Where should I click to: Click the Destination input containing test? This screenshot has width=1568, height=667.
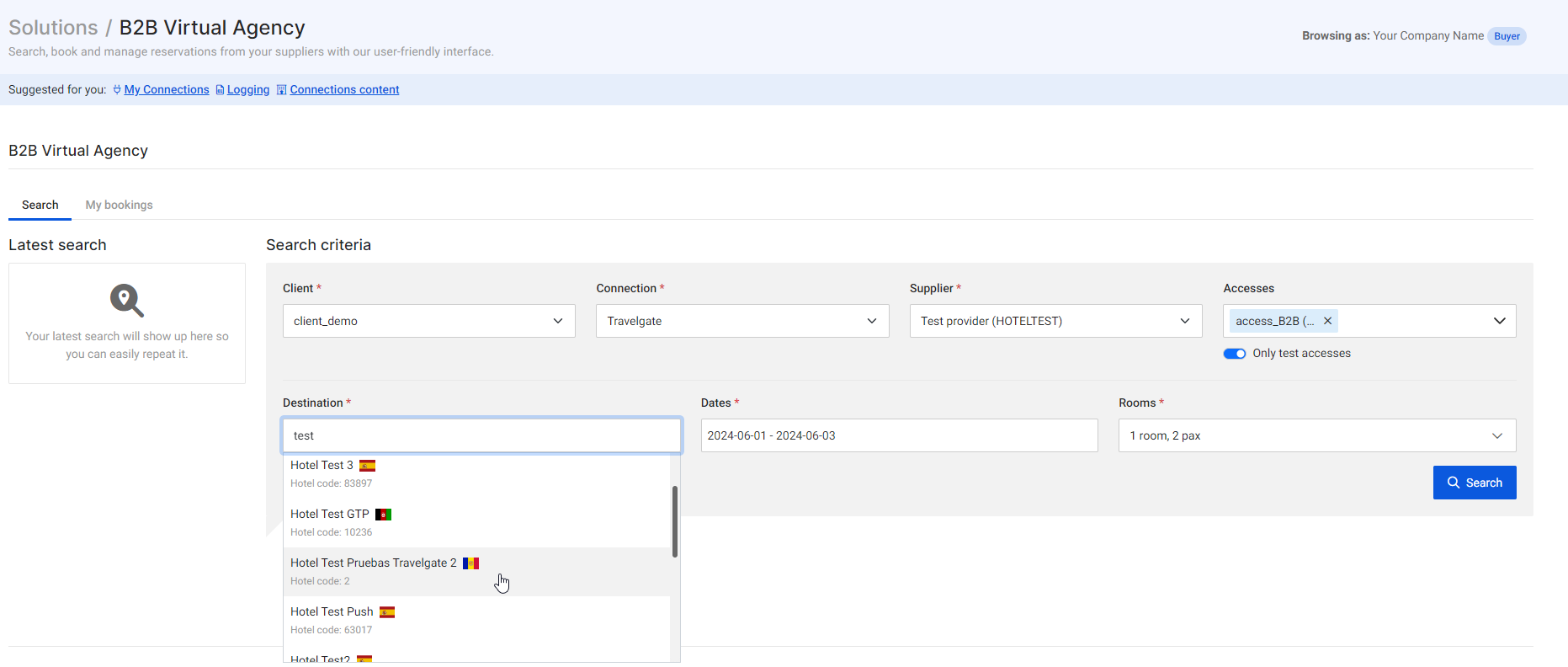pyautogui.click(x=481, y=435)
